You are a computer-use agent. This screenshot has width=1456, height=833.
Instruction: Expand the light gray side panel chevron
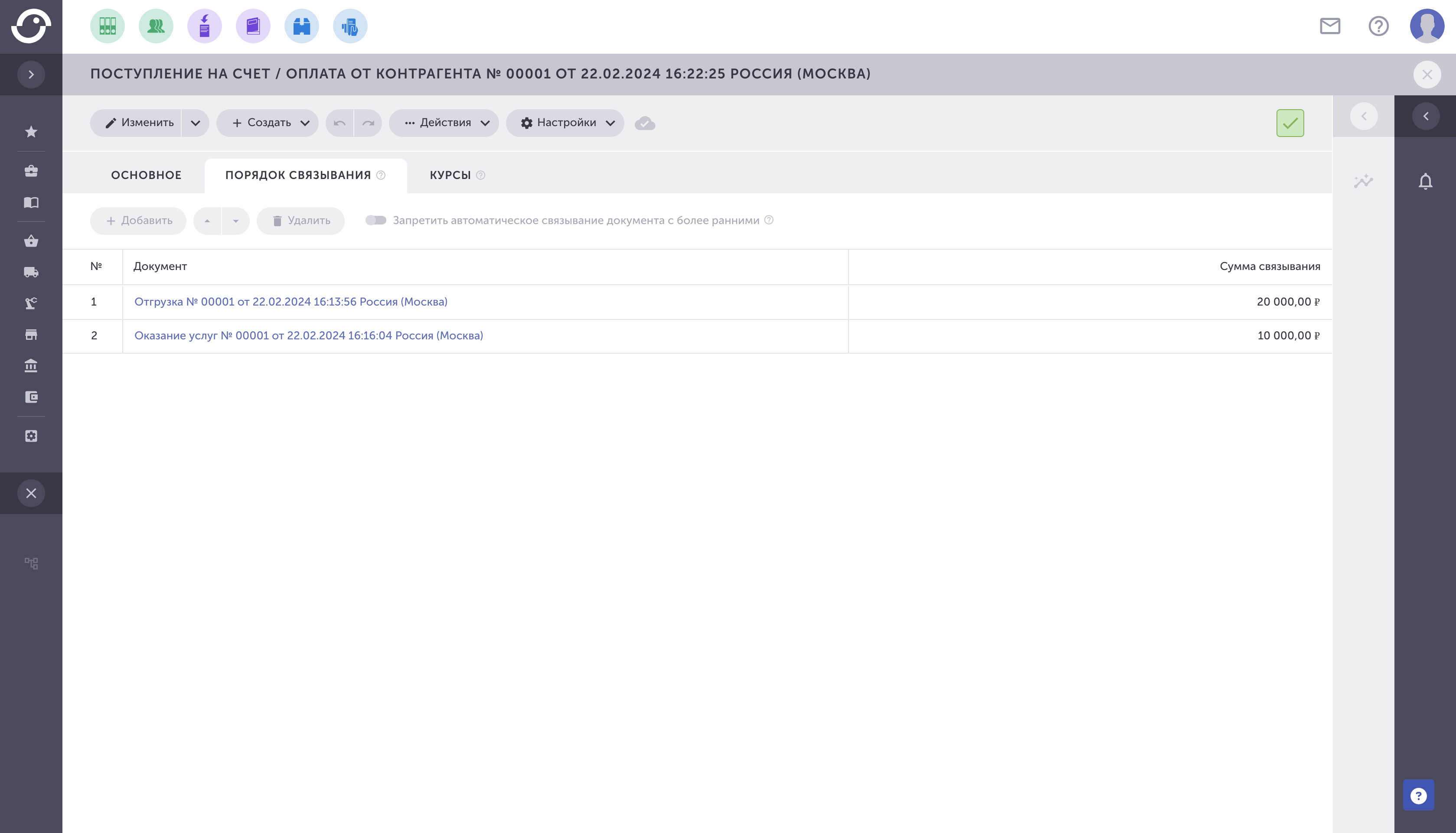pos(1364,116)
